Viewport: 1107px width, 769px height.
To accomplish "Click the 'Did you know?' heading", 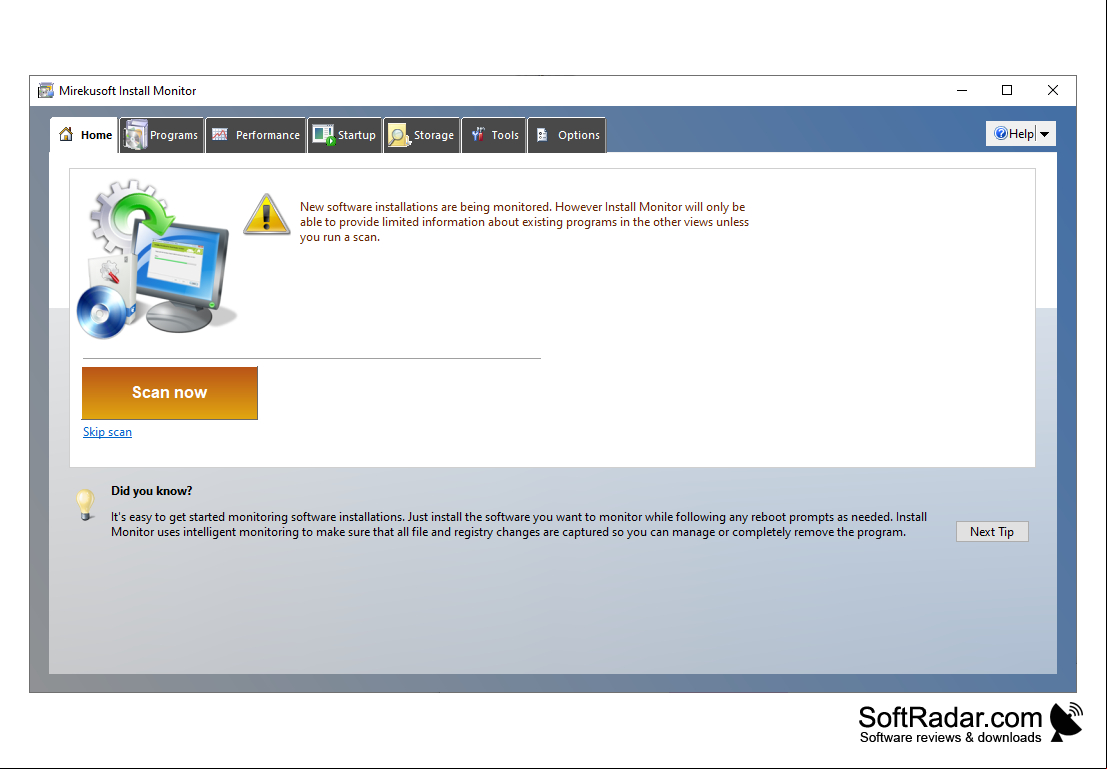I will (151, 491).
